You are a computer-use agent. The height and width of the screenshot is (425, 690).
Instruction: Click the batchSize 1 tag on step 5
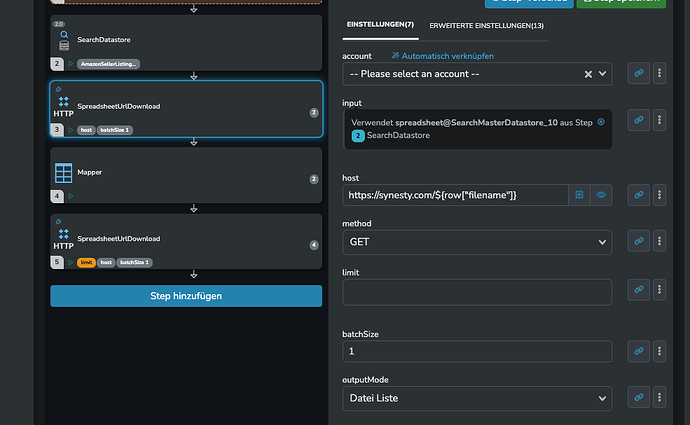pos(135,262)
